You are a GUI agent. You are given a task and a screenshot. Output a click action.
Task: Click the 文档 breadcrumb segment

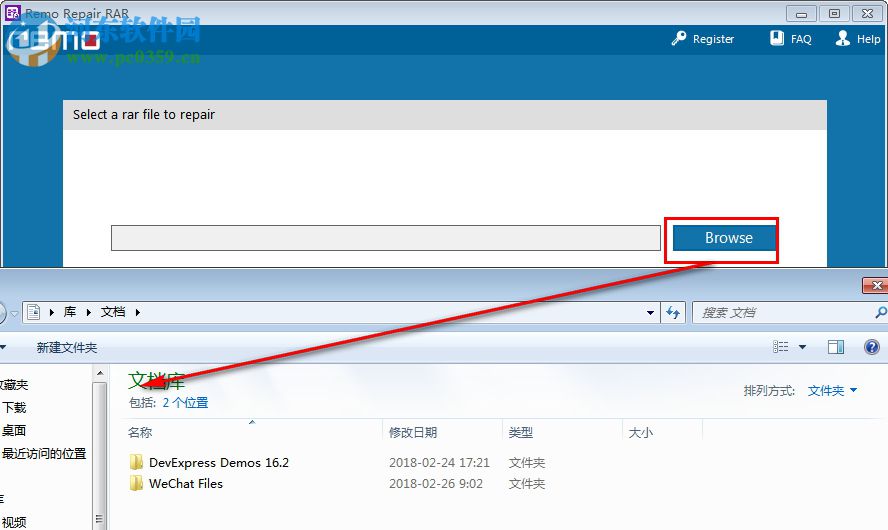tap(113, 312)
